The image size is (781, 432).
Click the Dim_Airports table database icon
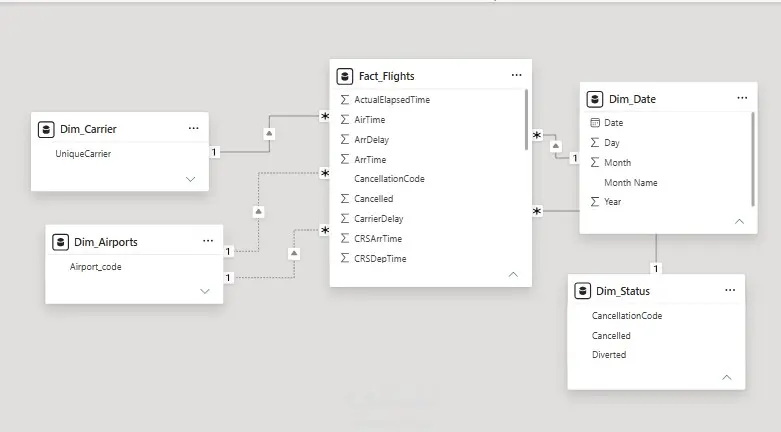click(60, 242)
